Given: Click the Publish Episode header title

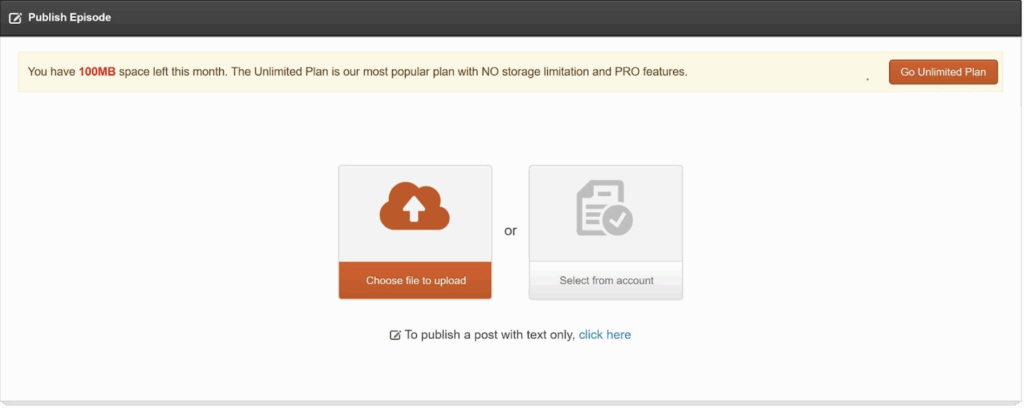Looking at the screenshot, I should pos(70,18).
